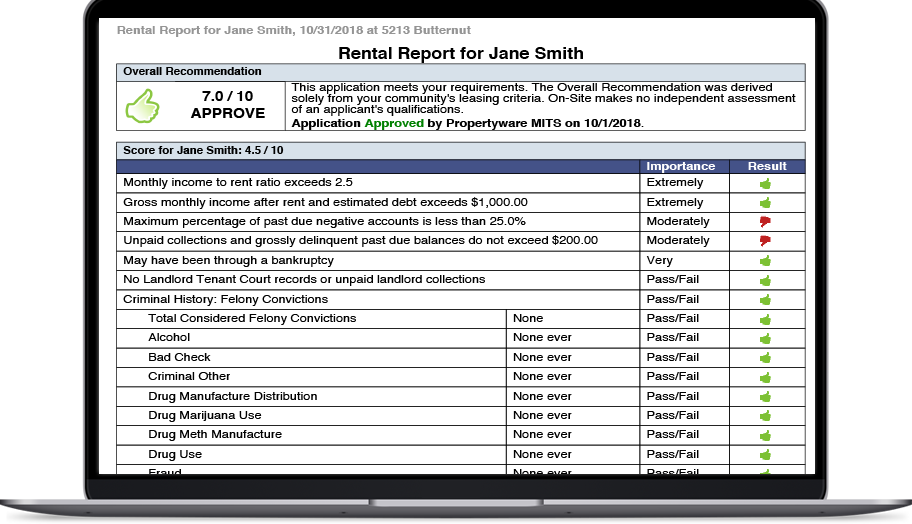Viewport: 912px width, 524px height.
Task: Click 'Moderately' importance in Maximum percentage row
Action: [678, 221]
